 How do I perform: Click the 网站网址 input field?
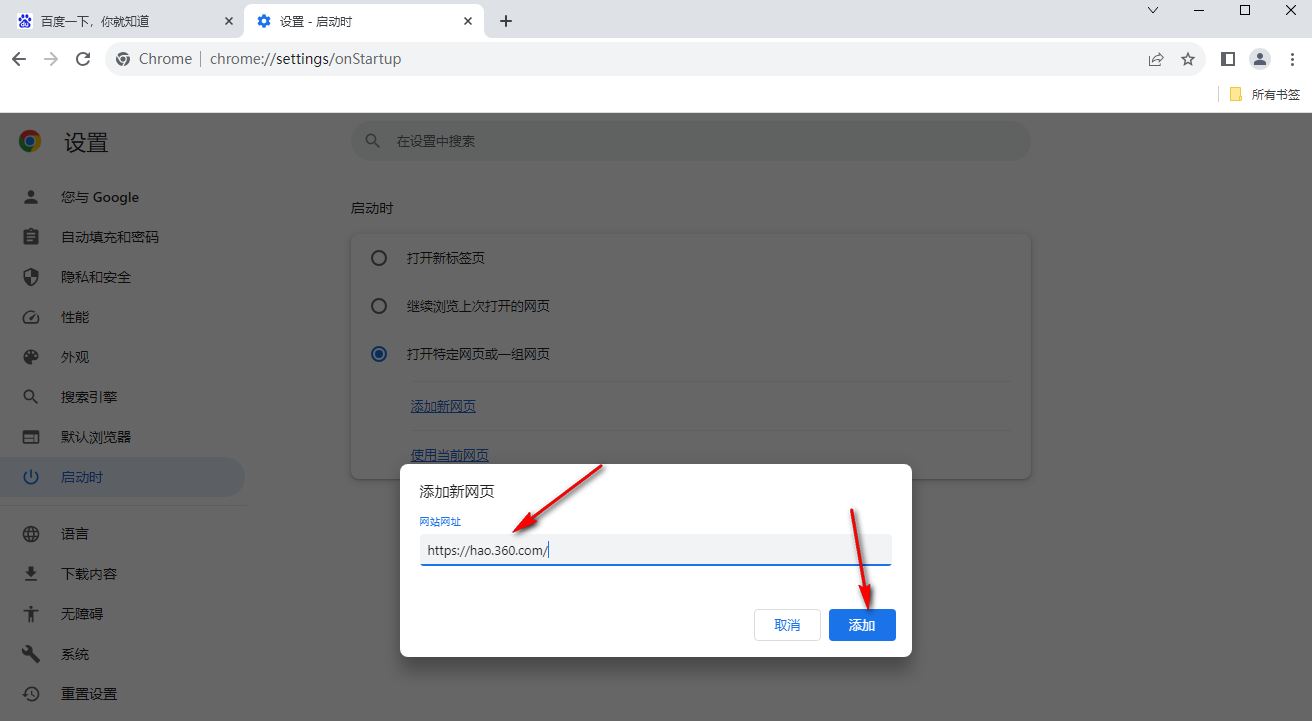pyautogui.click(x=655, y=550)
